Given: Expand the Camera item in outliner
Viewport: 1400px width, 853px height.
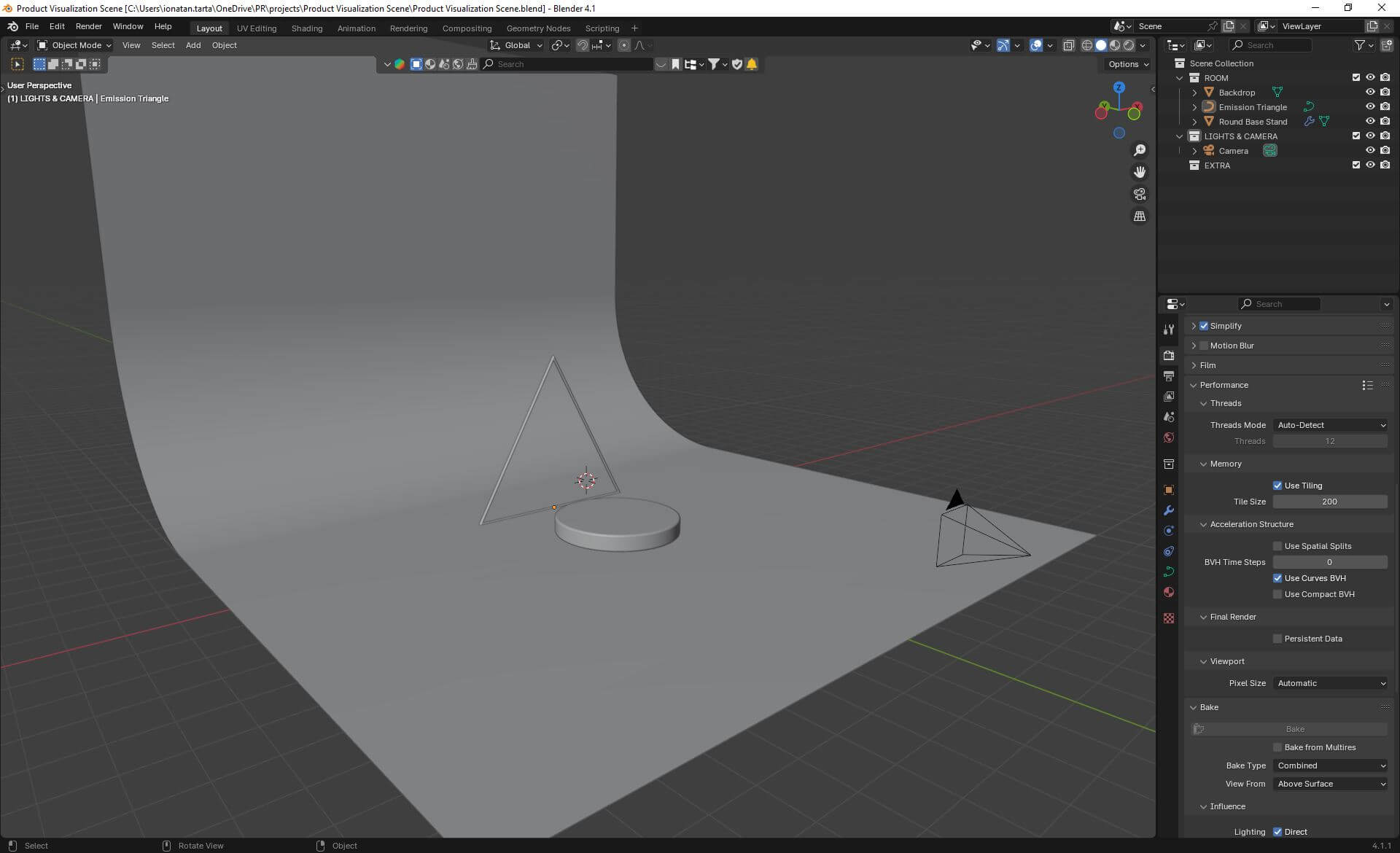Looking at the screenshot, I should point(1194,151).
